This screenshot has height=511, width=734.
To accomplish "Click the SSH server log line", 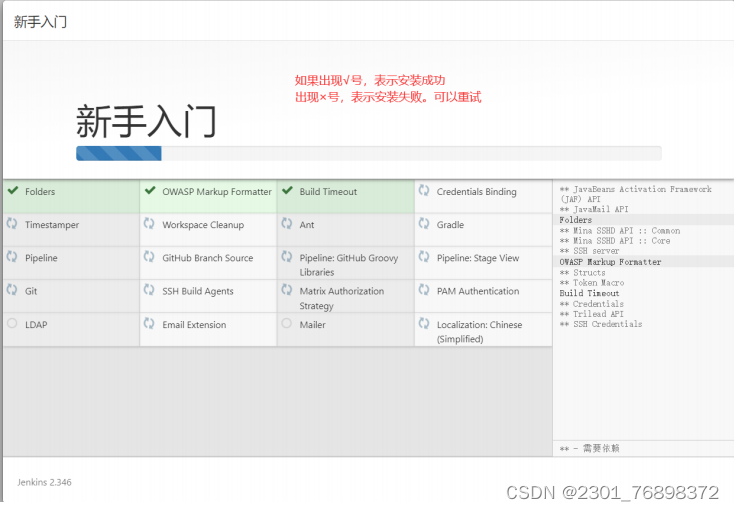I will 589,251.
